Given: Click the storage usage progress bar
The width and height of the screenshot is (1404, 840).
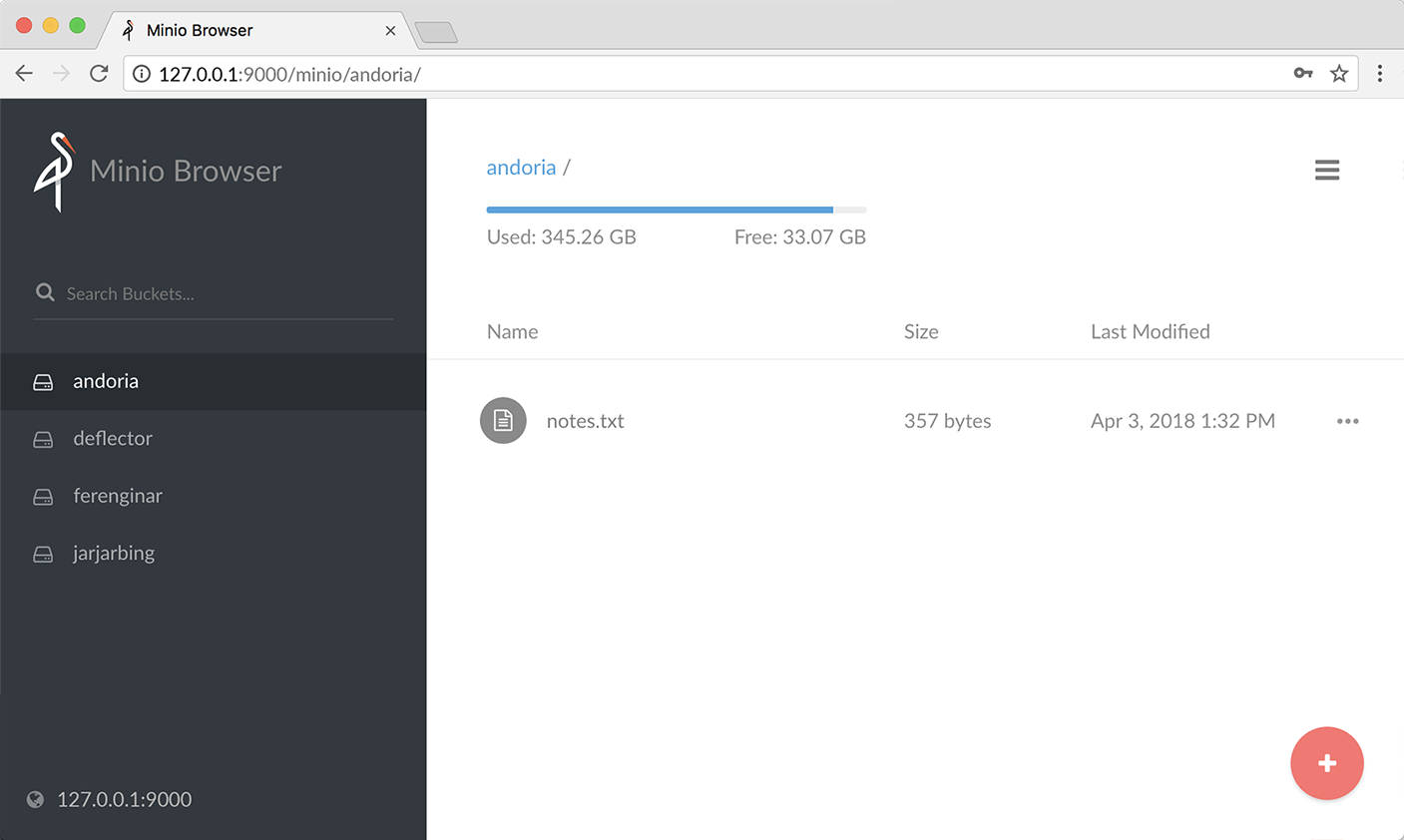Looking at the screenshot, I should pyautogui.click(x=676, y=210).
